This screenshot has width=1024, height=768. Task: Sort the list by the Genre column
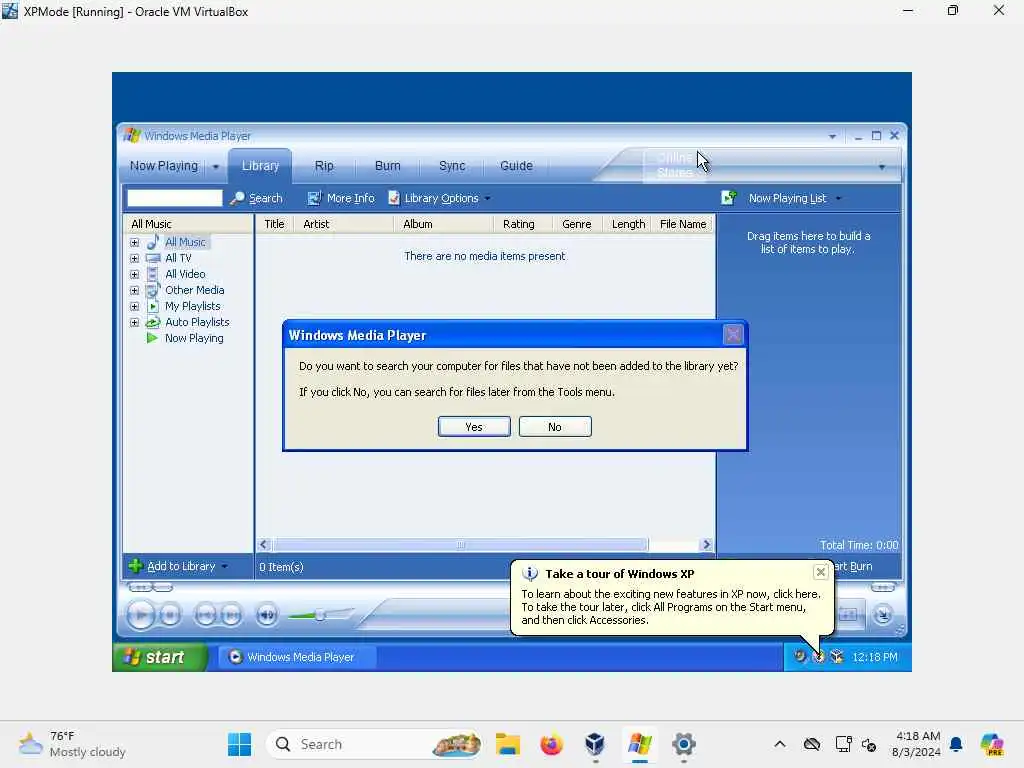[577, 224]
